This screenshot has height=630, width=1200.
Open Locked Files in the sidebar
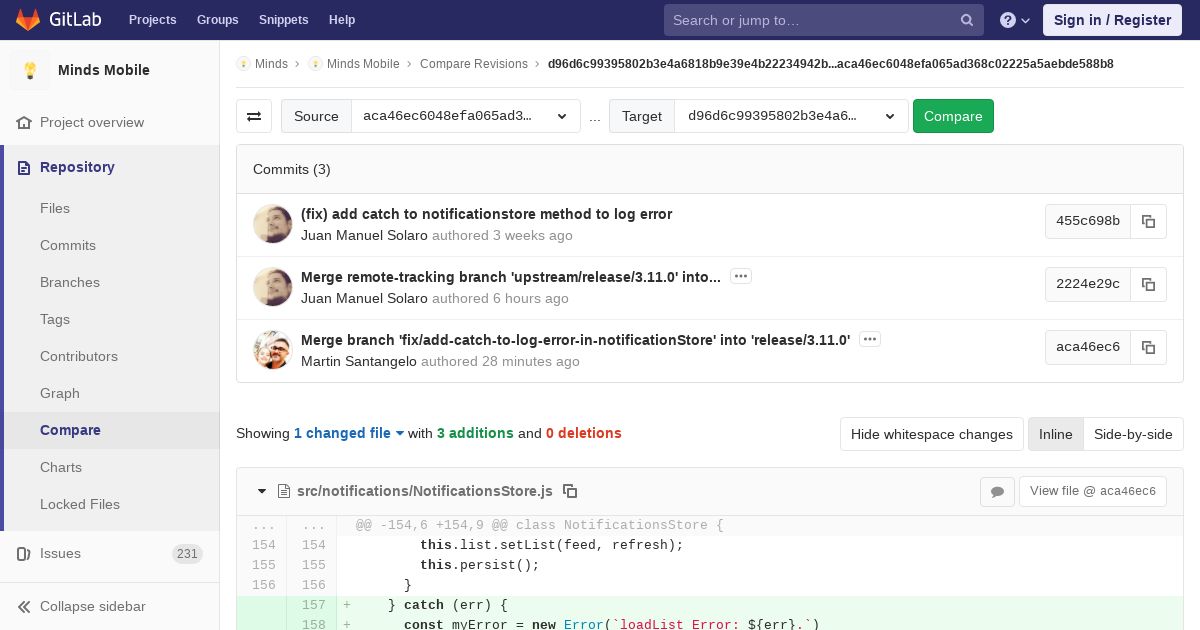80,504
